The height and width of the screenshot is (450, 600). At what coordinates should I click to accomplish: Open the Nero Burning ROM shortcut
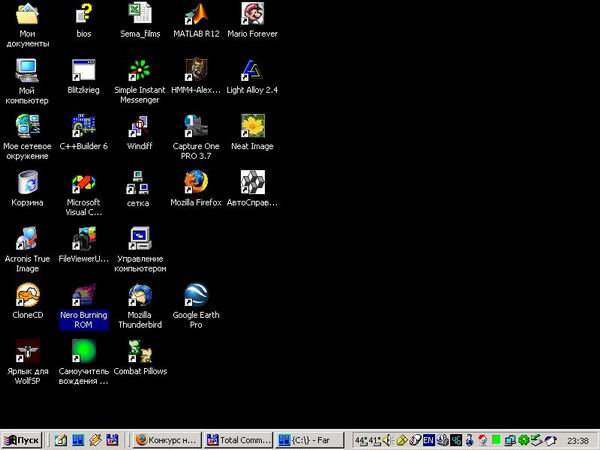pos(84,296)
